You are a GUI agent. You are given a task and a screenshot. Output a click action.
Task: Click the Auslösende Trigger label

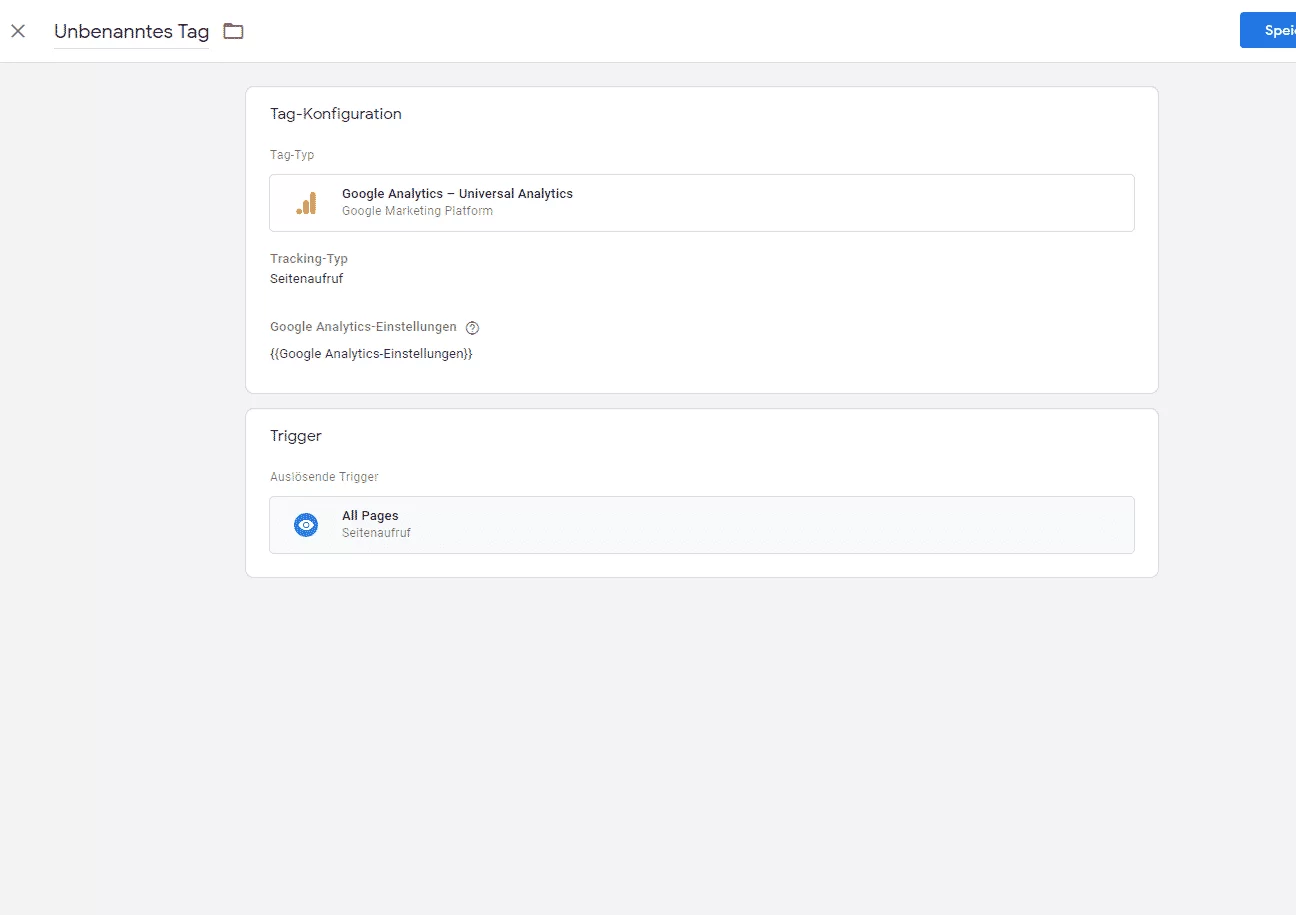tap(324, 477)
